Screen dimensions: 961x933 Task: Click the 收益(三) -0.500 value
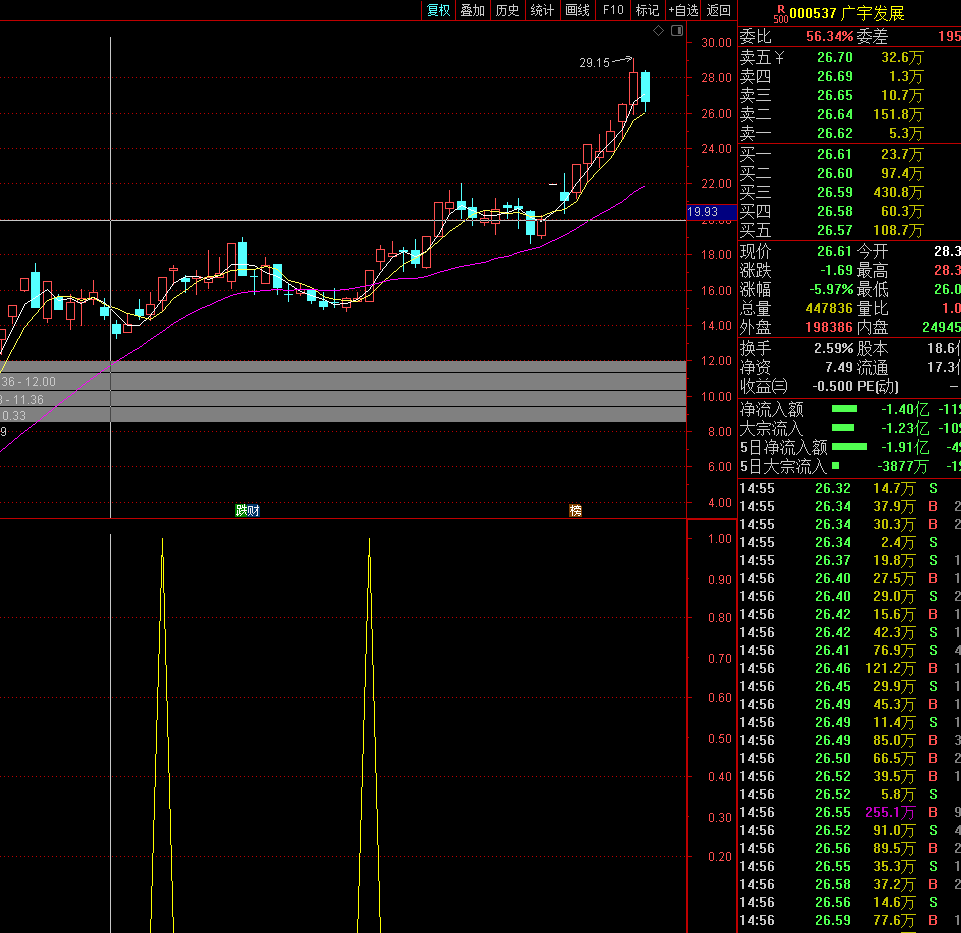[x=832, y=387]
